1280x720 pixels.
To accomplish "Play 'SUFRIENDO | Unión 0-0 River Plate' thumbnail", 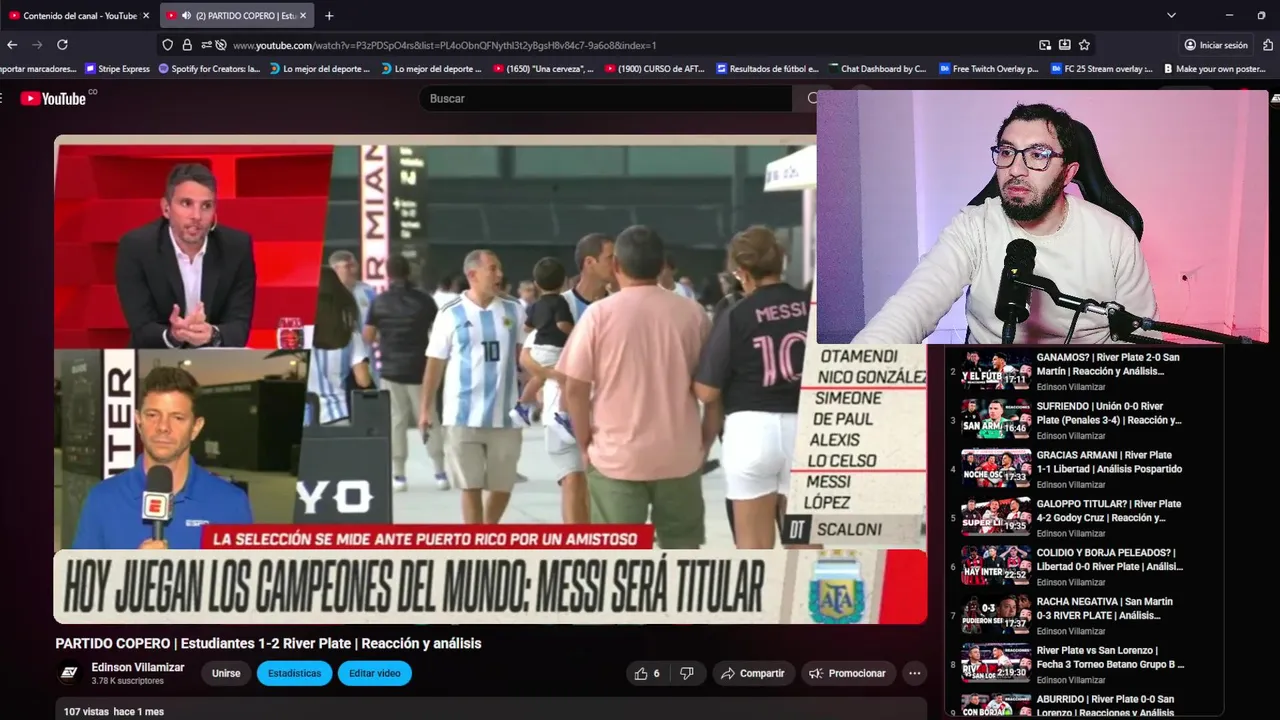I will click(x=996, y=419).
